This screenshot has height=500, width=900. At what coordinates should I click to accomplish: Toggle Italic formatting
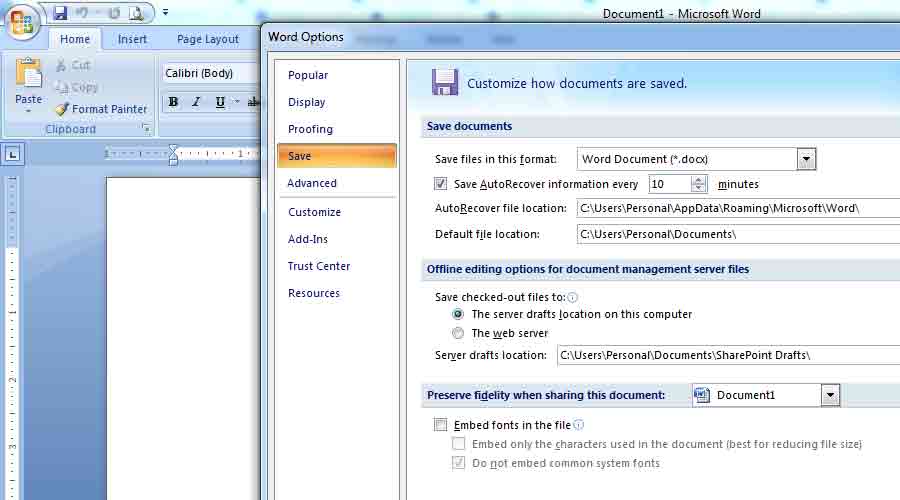coord(196,102)
